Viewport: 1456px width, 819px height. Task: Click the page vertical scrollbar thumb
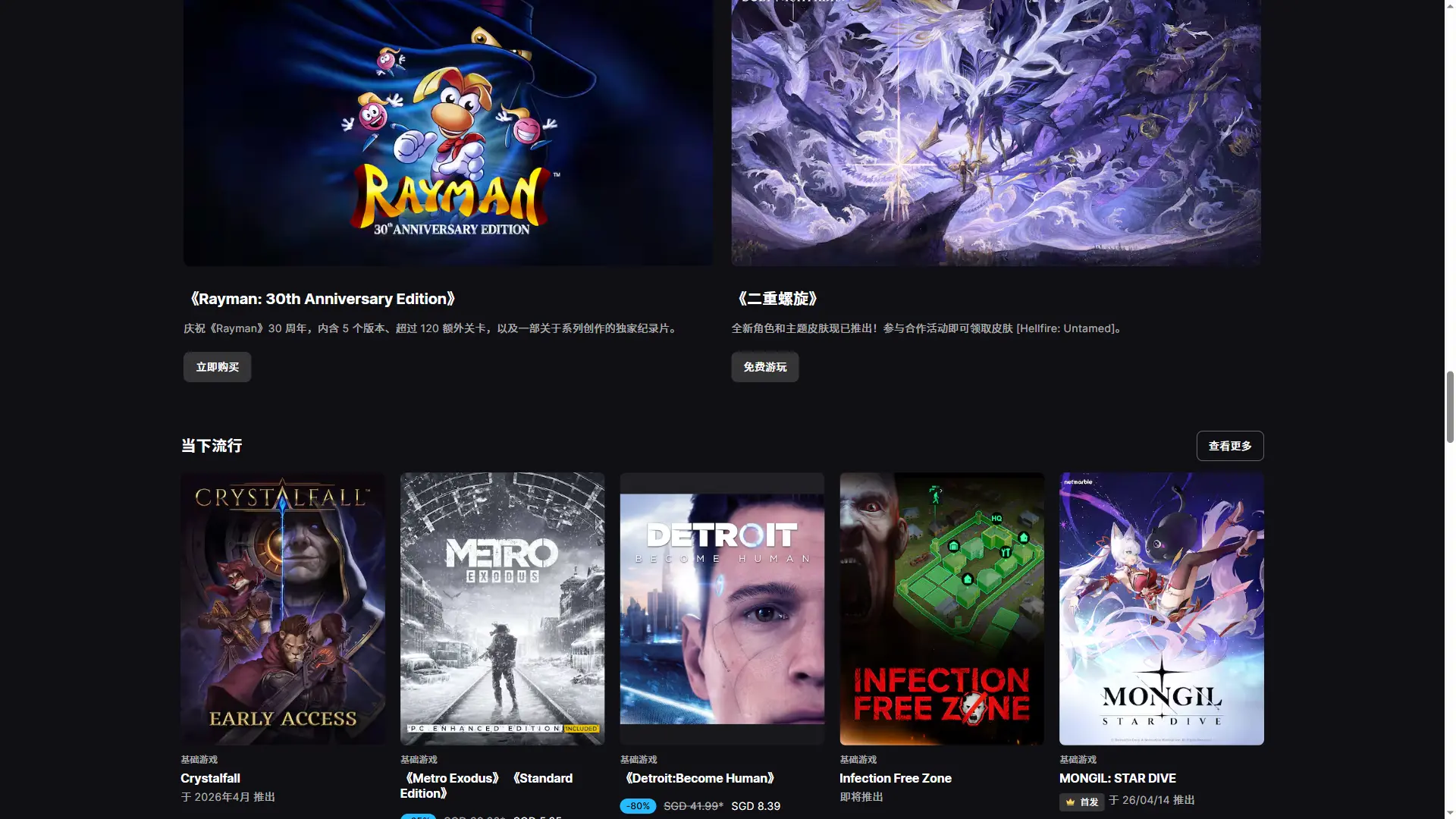click(1449, 406)
